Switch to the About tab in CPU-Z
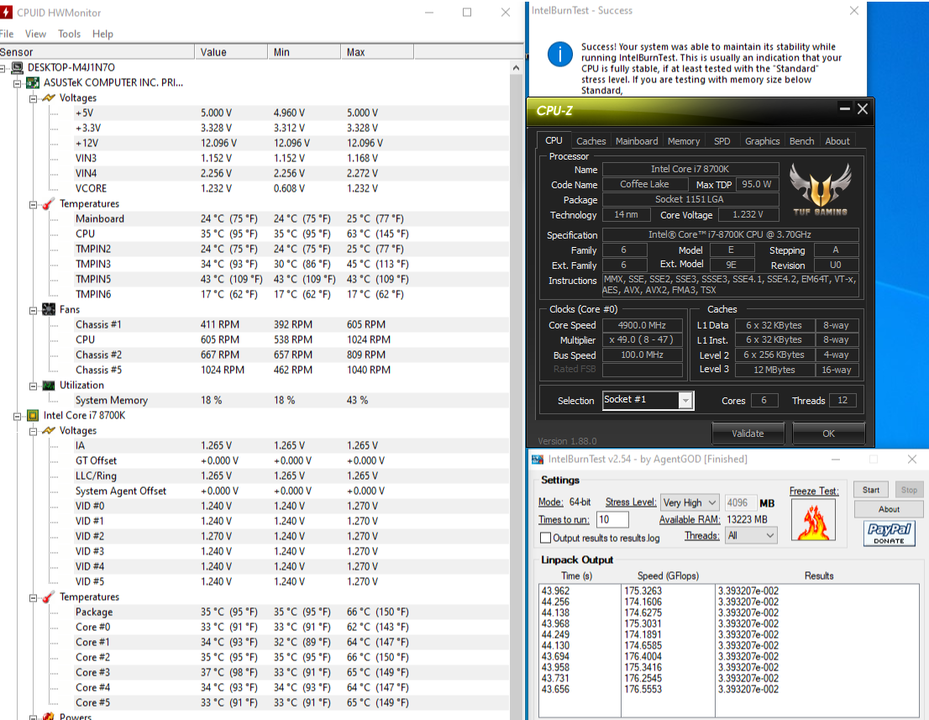This screenshot has width=929, height=720. [837, 141]
